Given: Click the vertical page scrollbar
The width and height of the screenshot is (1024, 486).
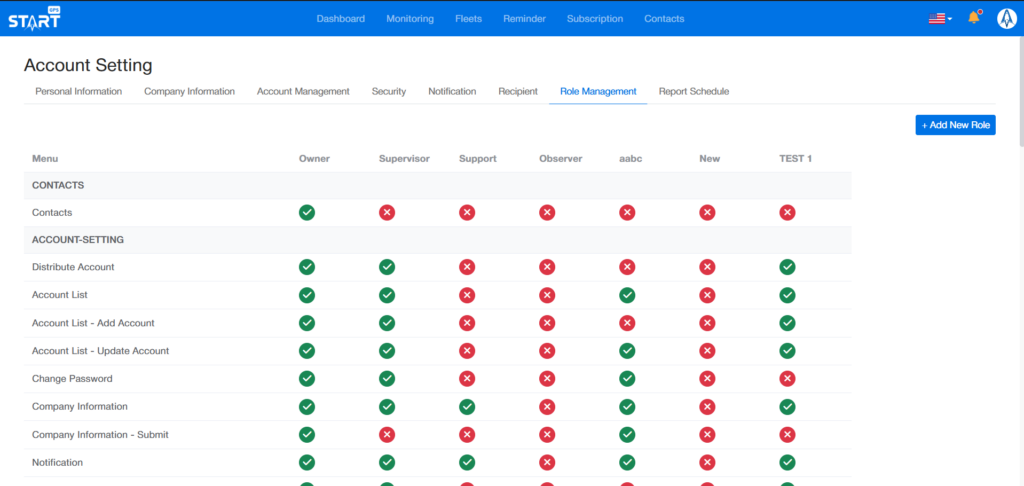Looking at the screenshot, I should [1019, 80].
